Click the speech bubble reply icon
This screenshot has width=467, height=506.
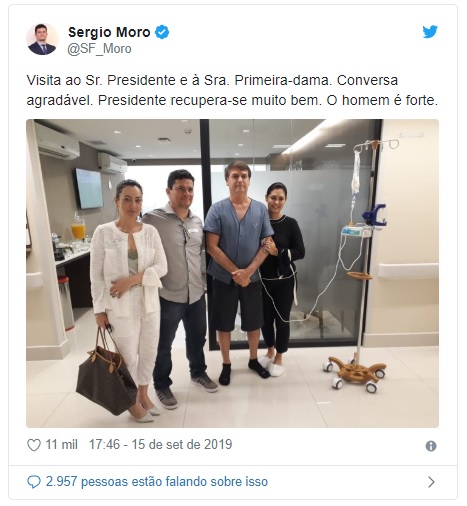pyautogui.click(x=34, y=482)
